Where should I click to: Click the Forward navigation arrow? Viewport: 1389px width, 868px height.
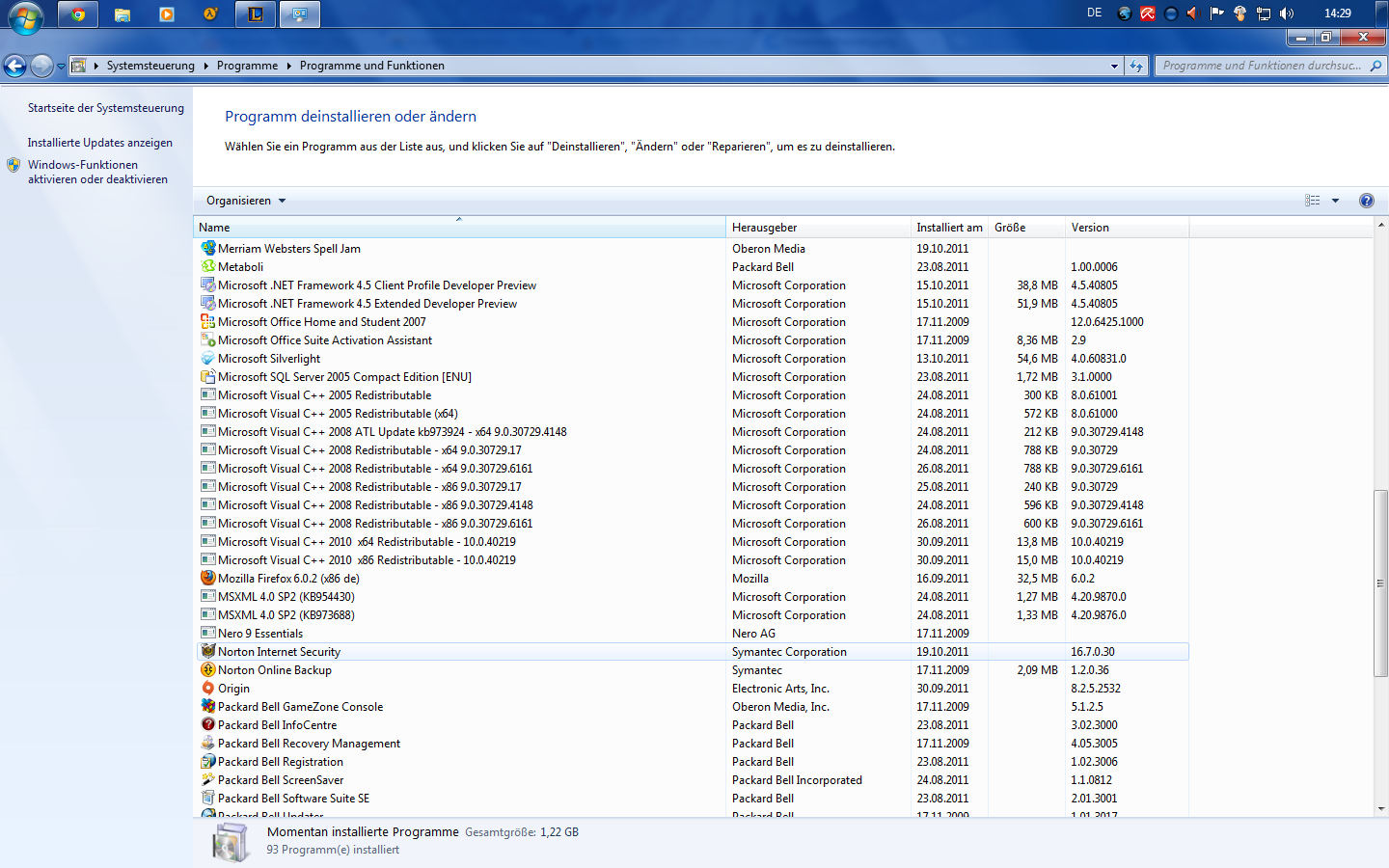coord(41,66)
